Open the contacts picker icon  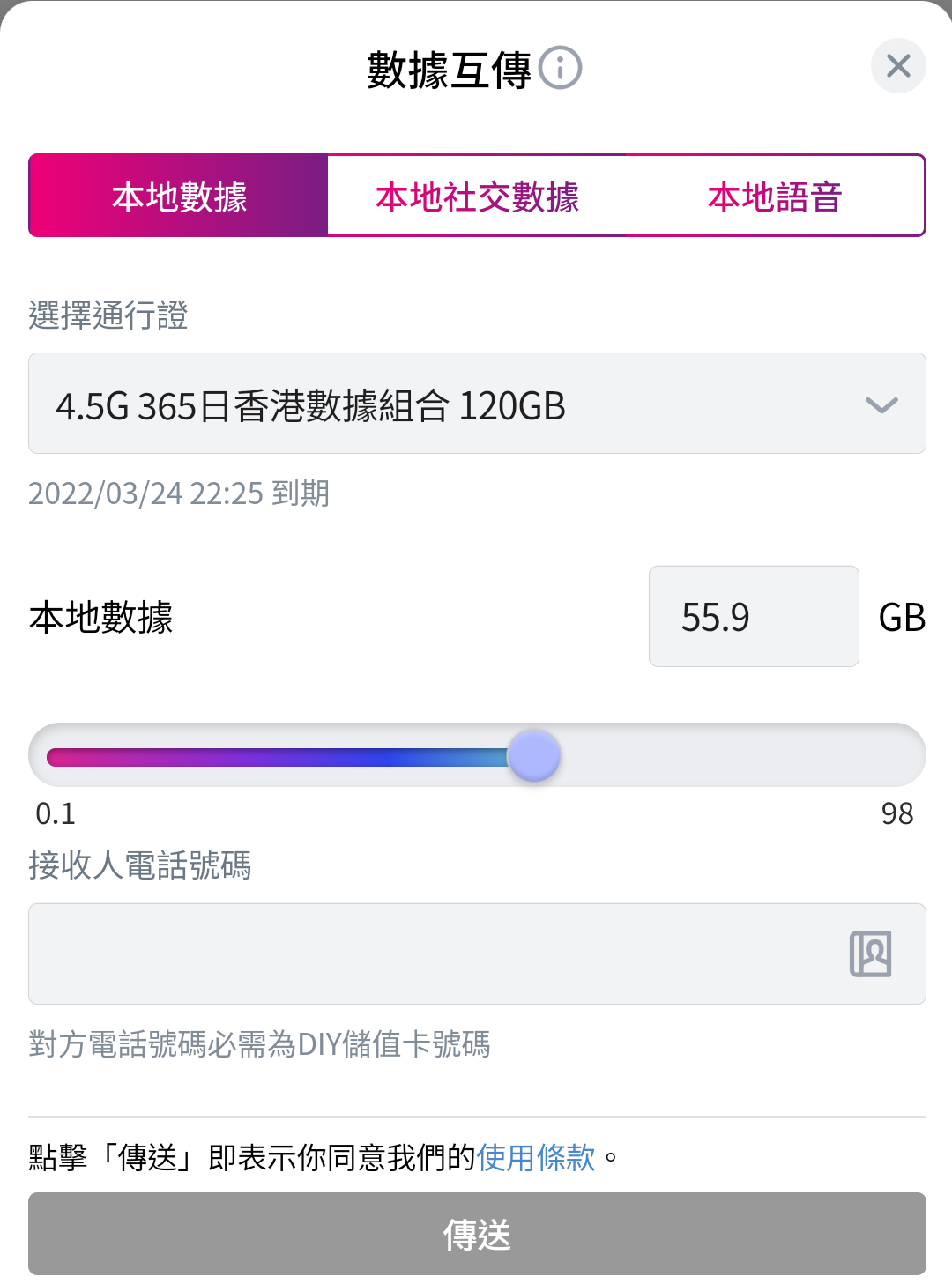click(870, 954)
